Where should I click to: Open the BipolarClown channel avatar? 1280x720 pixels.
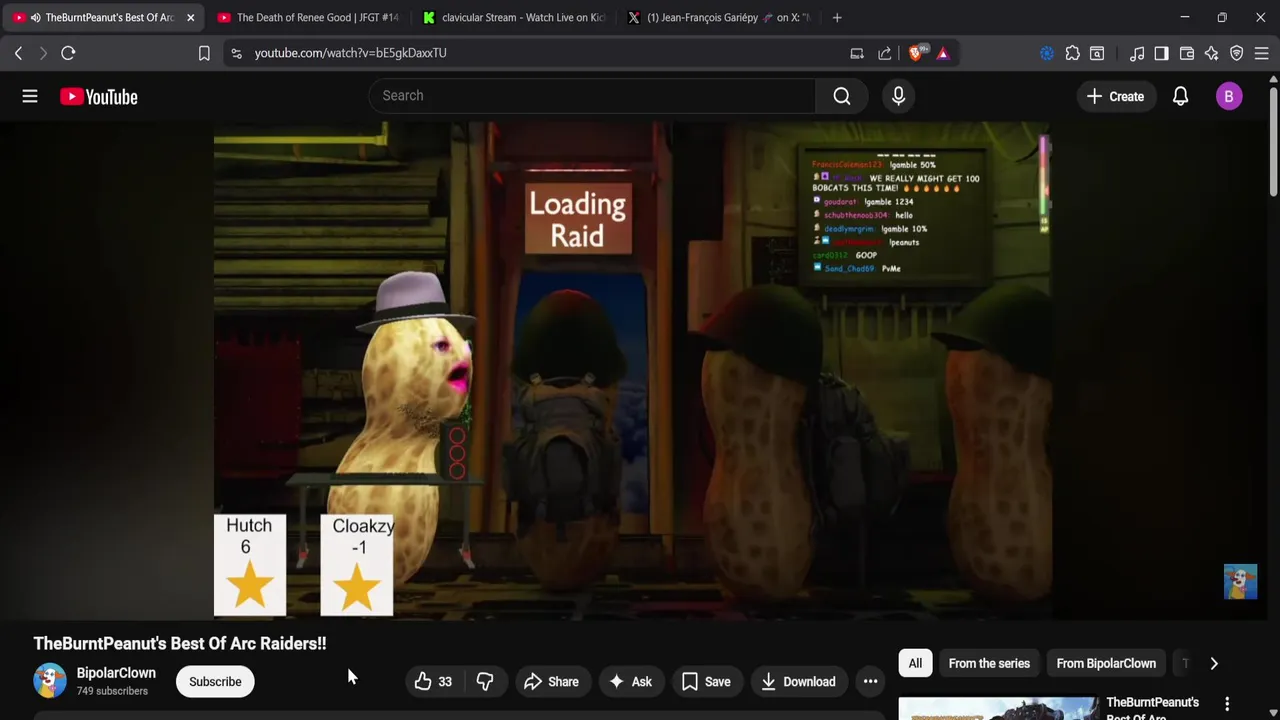coord(49,681)
